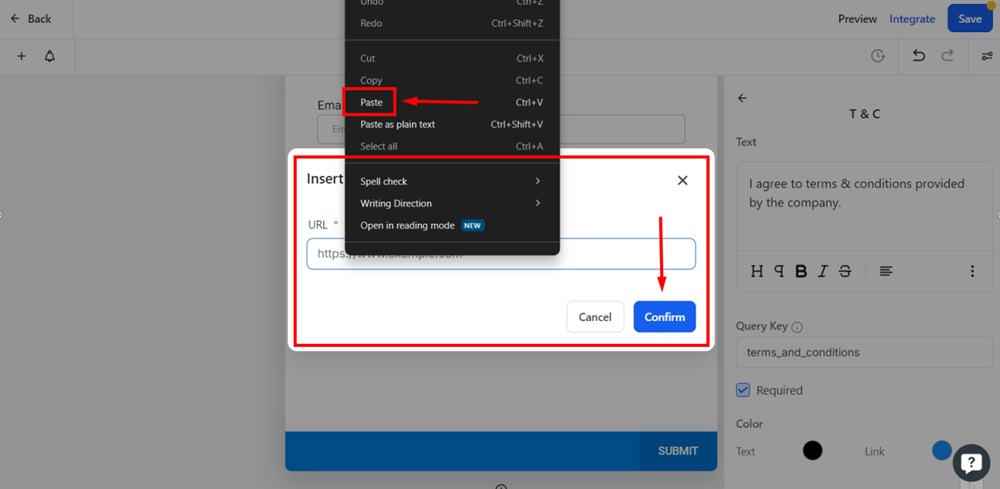Open the Integrate link

tap(912, 18)
